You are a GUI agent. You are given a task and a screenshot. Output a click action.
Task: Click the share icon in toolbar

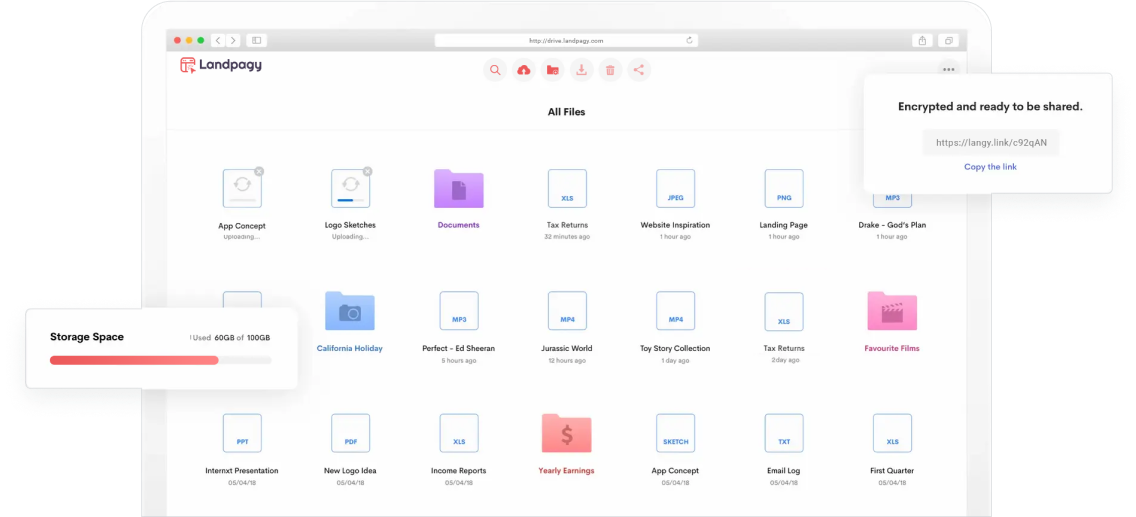point(639,70)
